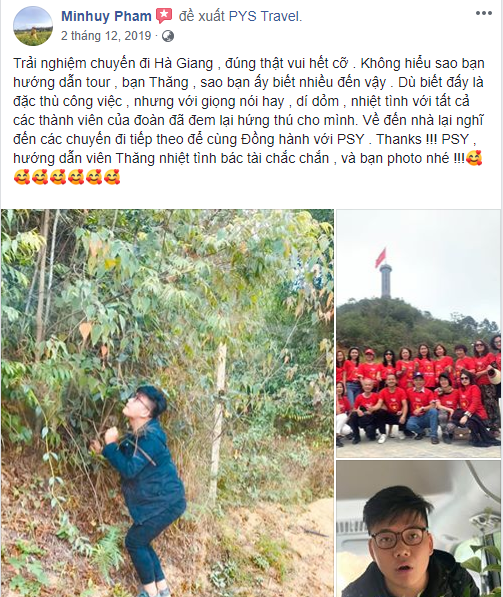Click the first line of the review text

249,63
